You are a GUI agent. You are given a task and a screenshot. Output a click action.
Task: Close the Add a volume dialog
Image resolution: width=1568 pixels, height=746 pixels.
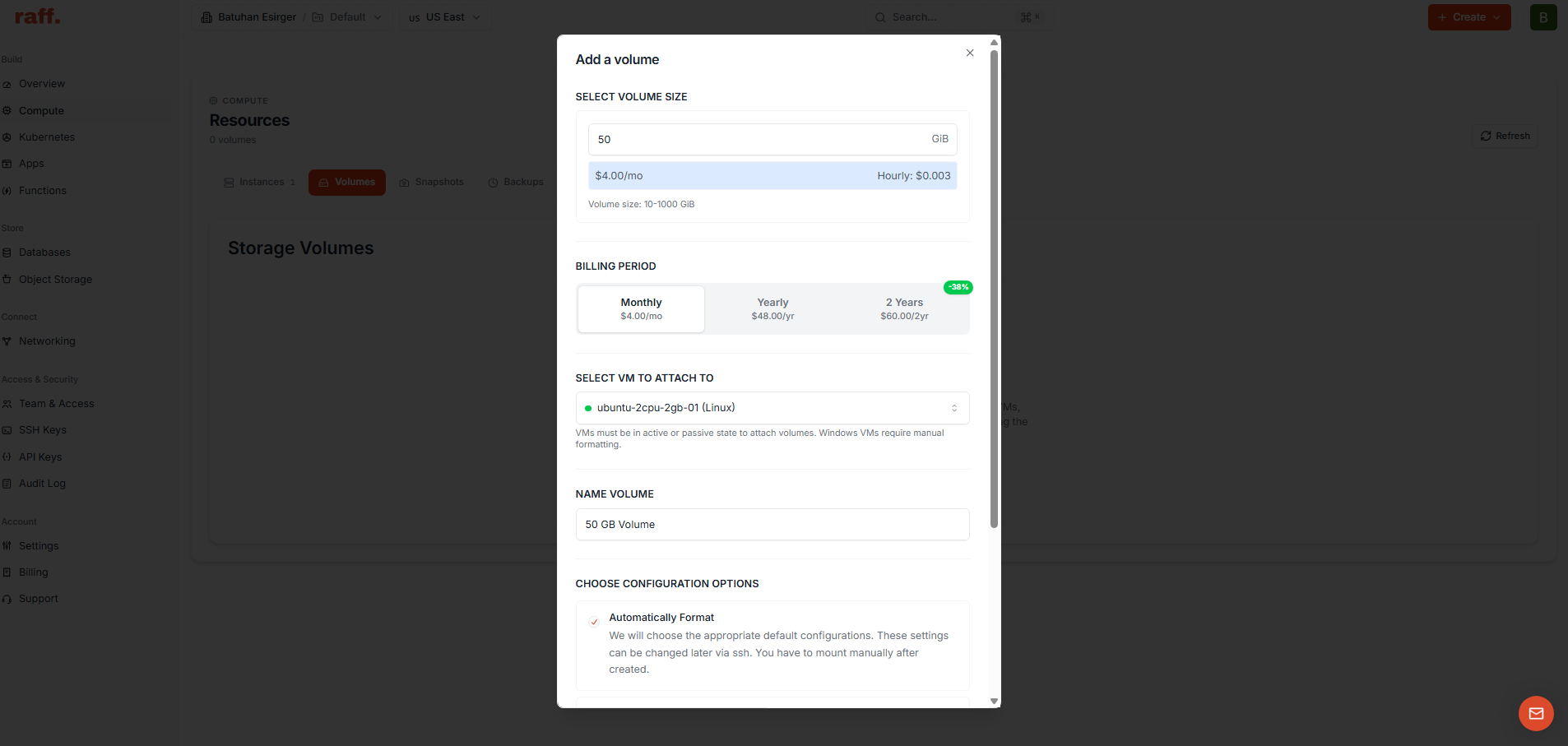click(x=970, y=53)
